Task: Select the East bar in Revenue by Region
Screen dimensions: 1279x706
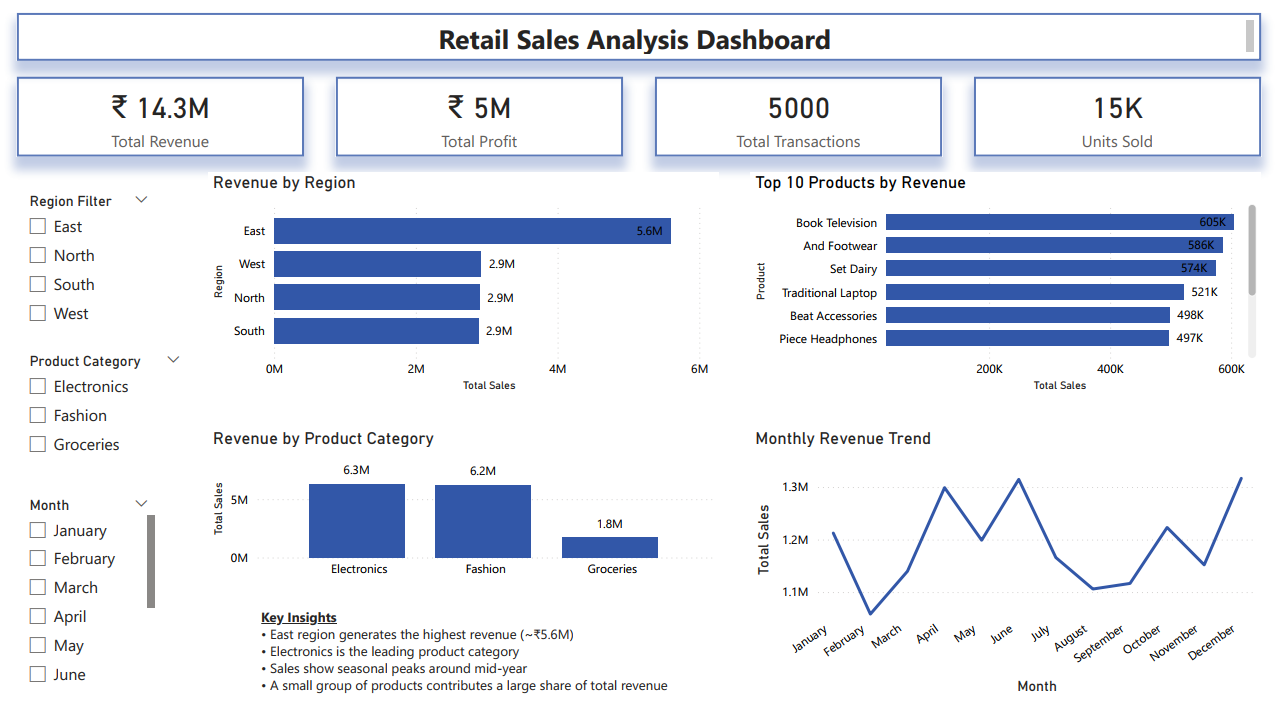Action: point(470,230)
